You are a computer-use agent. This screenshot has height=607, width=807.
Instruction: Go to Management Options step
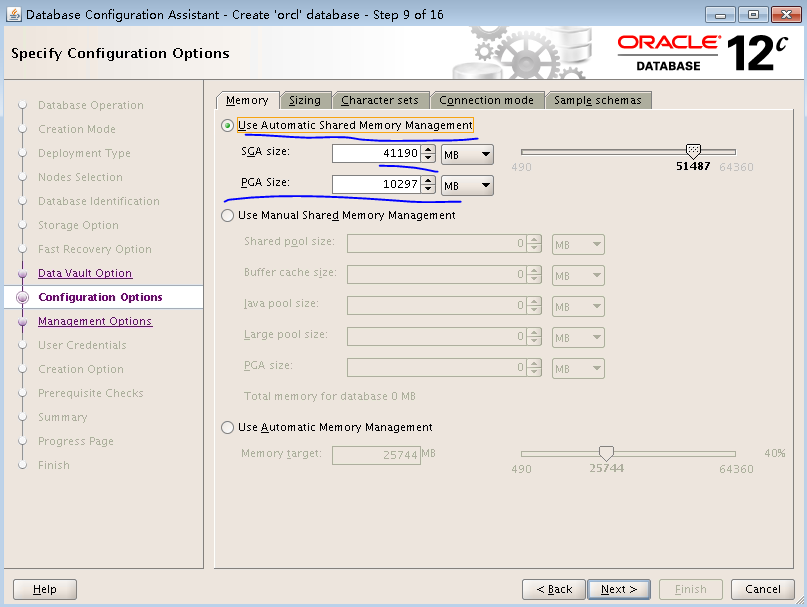coord(95,321)
